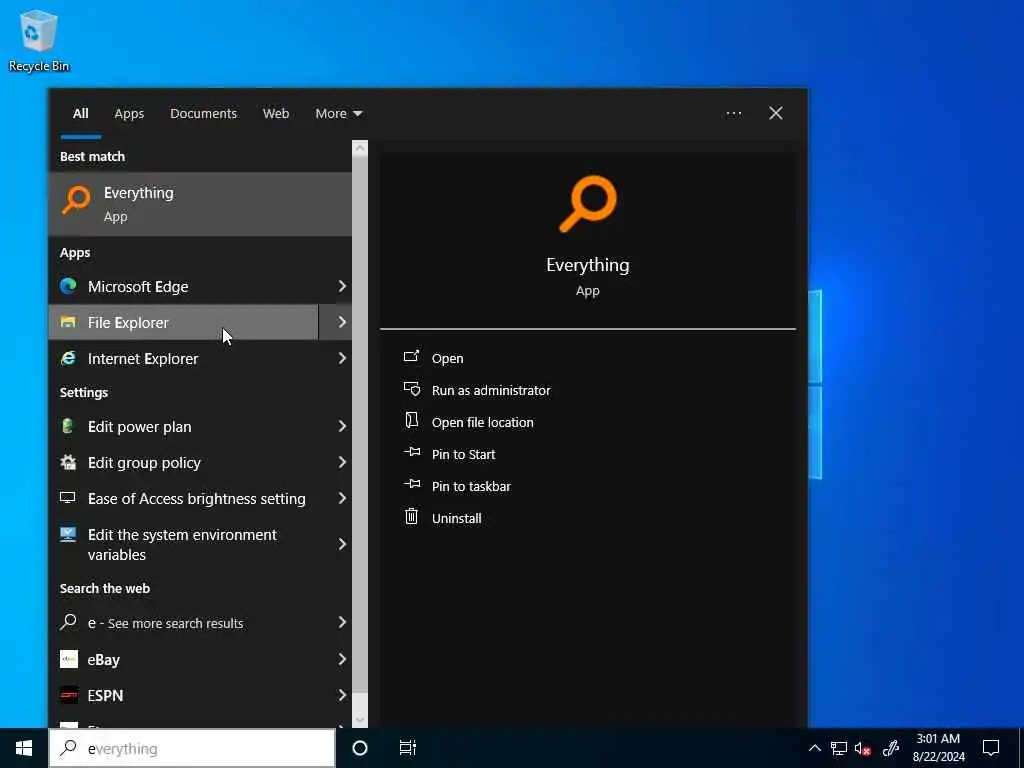Click the File Explorer icon in Apps list

pyautogui.click(x=68, y=322)
